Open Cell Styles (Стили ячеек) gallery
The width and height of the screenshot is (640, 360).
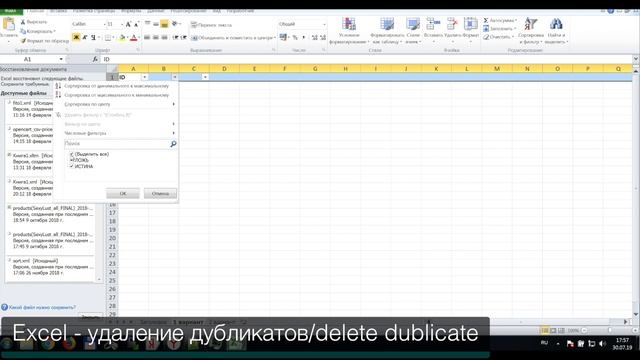click(413, 31)
